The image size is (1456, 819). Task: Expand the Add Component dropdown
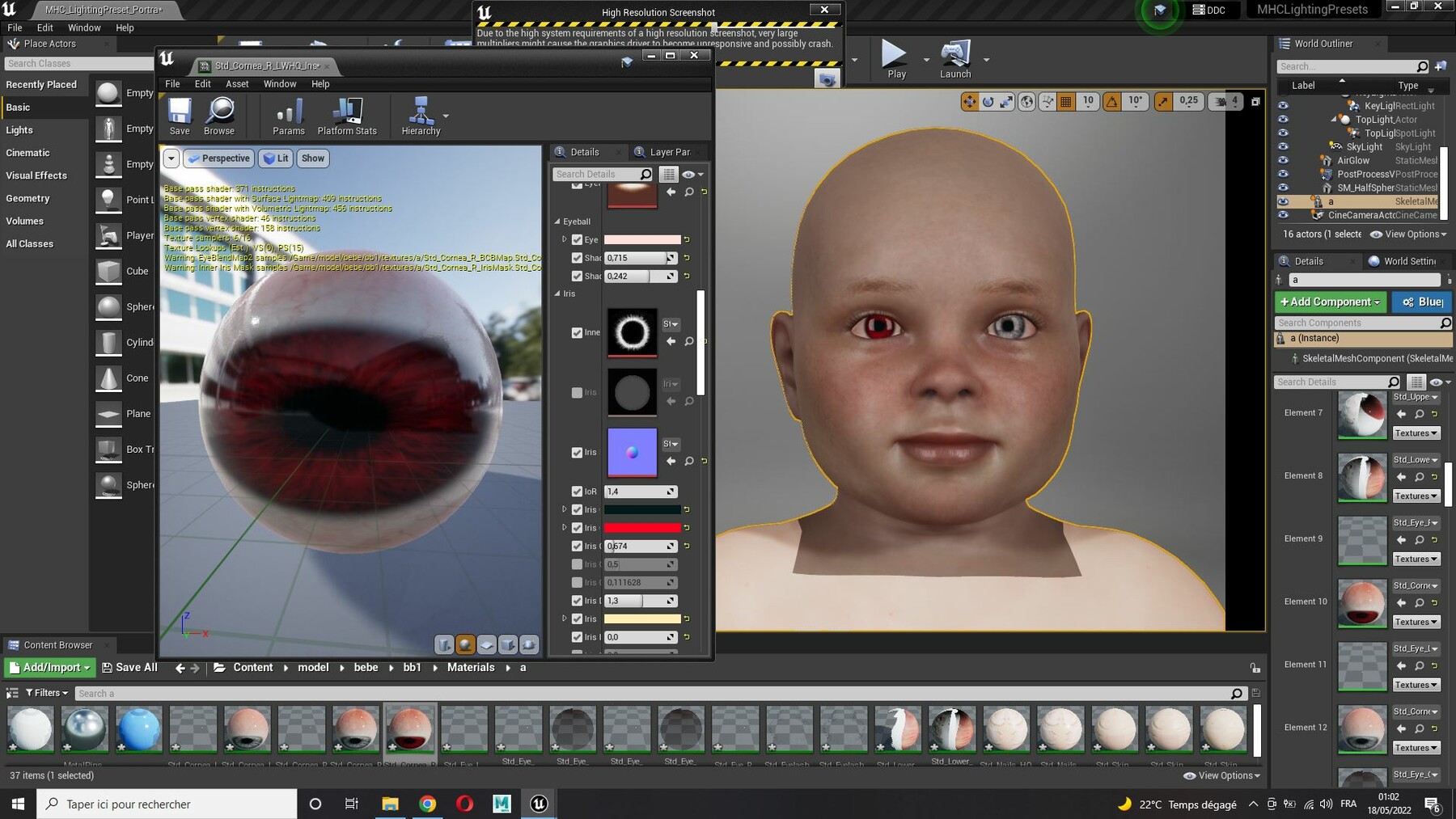click(x=1331, y=302)
